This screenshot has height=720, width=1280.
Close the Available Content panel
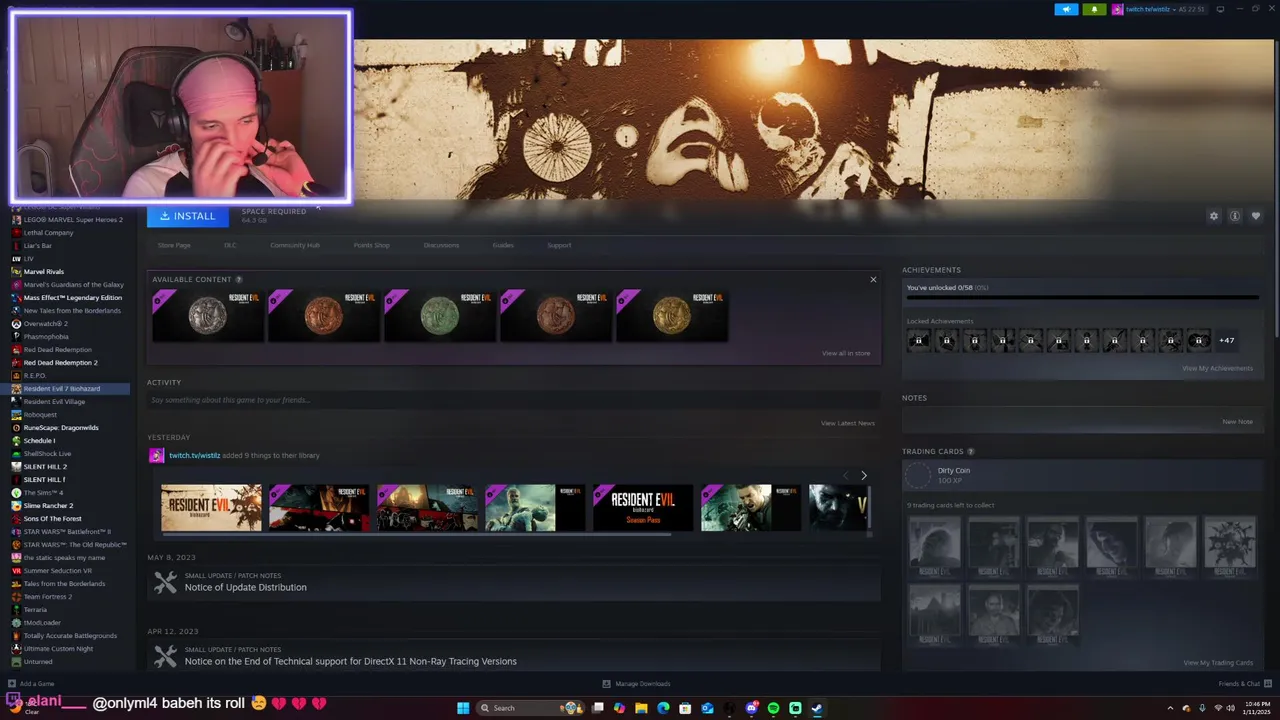[x=873, y=280]
